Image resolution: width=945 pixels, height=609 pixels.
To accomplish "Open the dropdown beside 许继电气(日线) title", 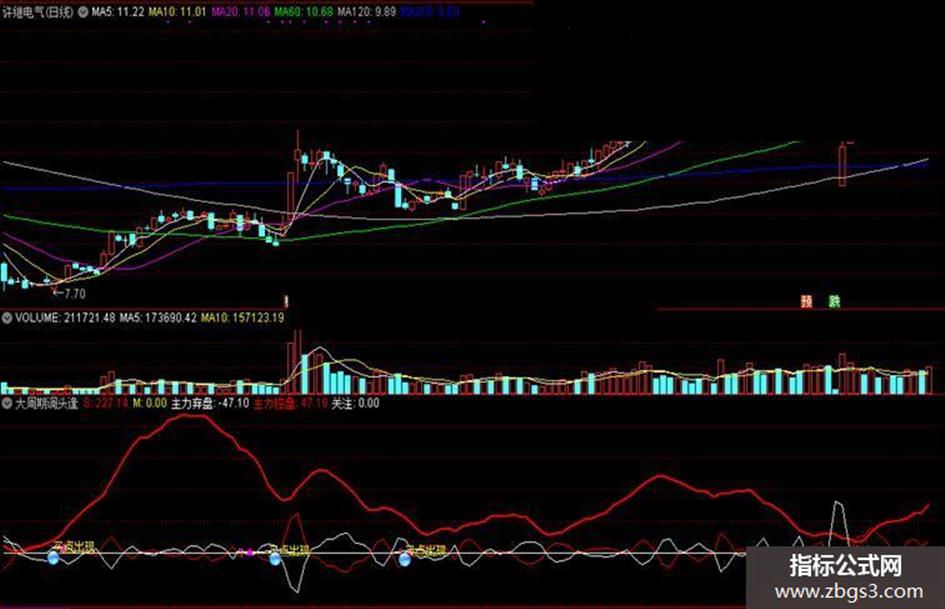I will (x=83, y=11).
